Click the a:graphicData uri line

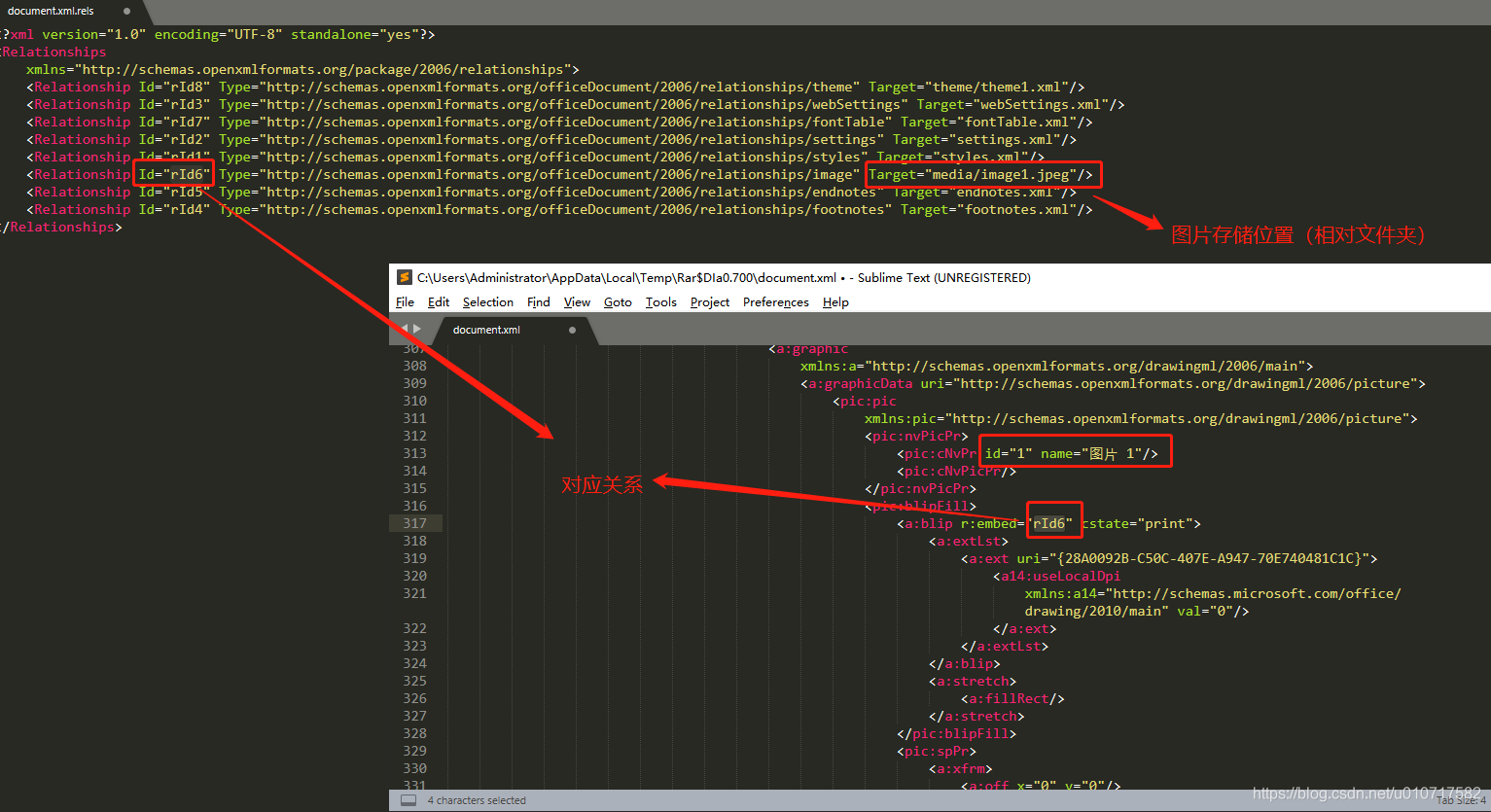pyautogui.click(x=1113, y=383)
